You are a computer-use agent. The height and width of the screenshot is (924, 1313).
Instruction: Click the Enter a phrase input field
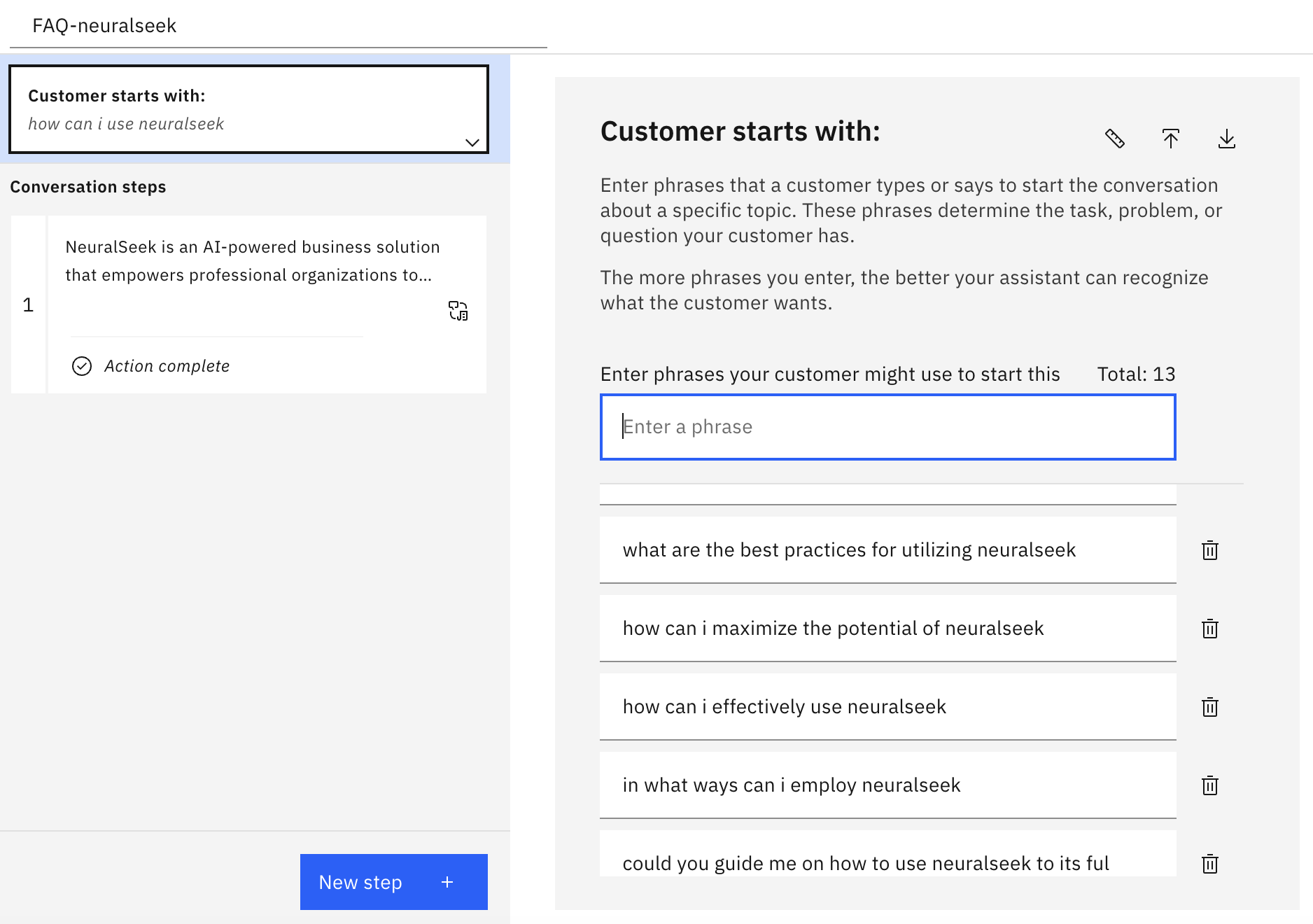pyautogui.click(x=888, y=427)
